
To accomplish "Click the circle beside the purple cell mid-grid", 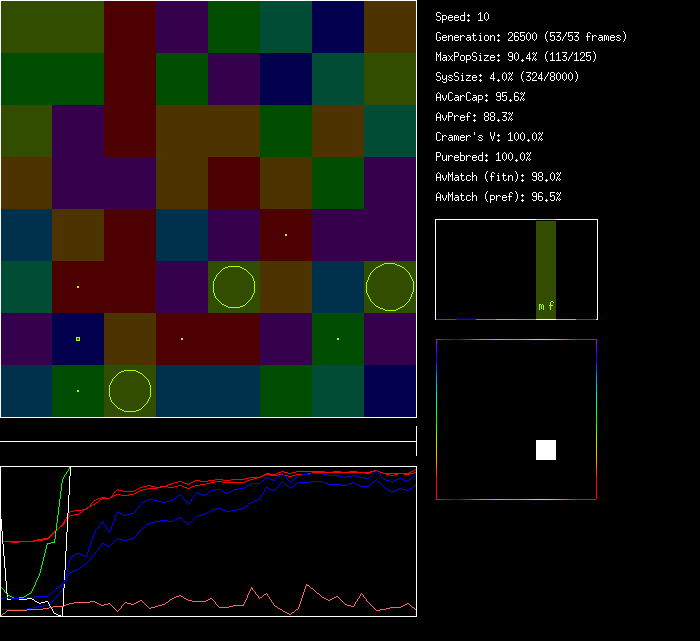I will (234, 287).
